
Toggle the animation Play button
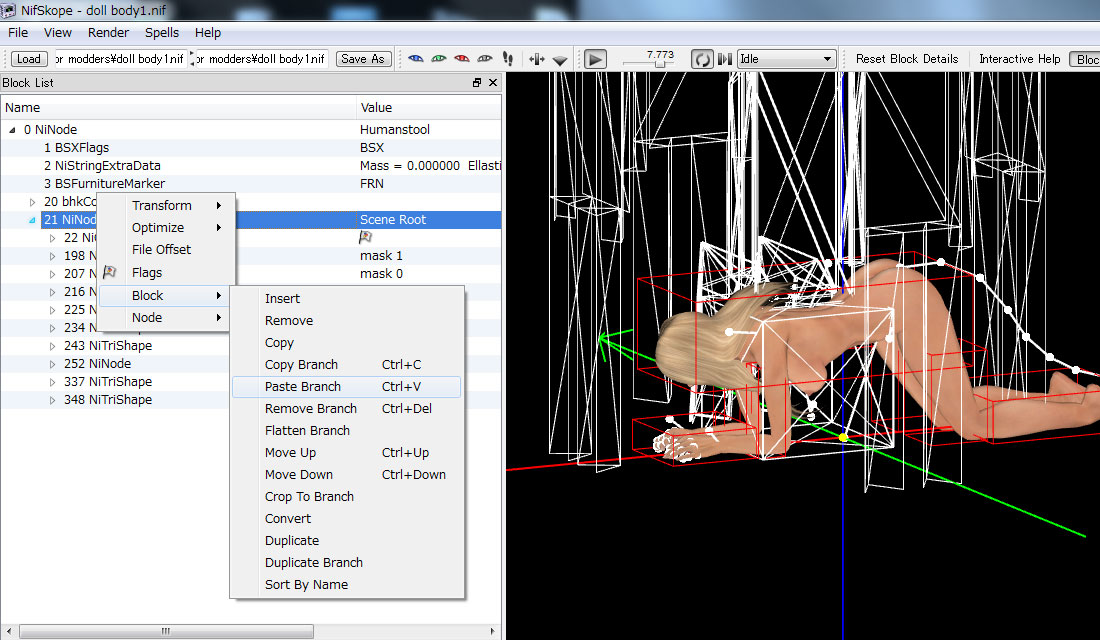click(x=596, y=59)
